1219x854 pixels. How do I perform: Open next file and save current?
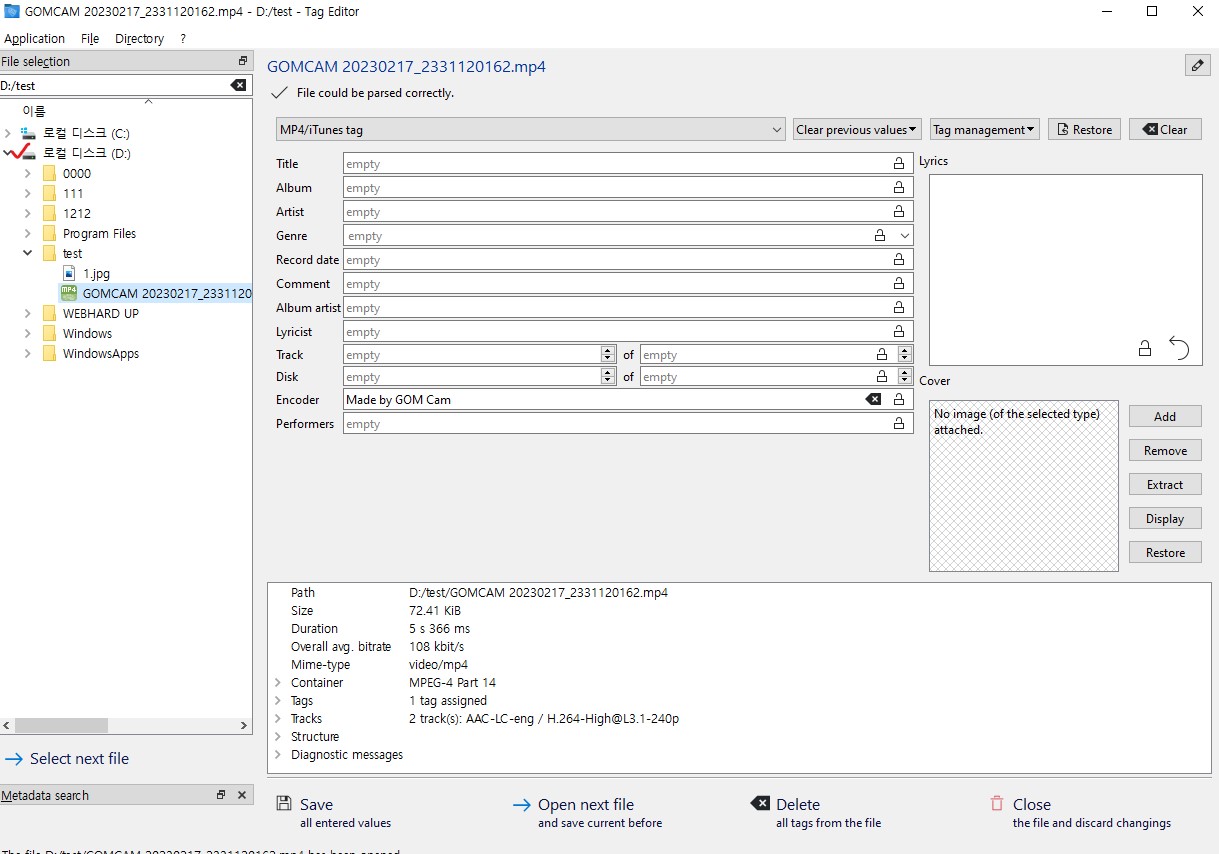click(x=587, y=812)
